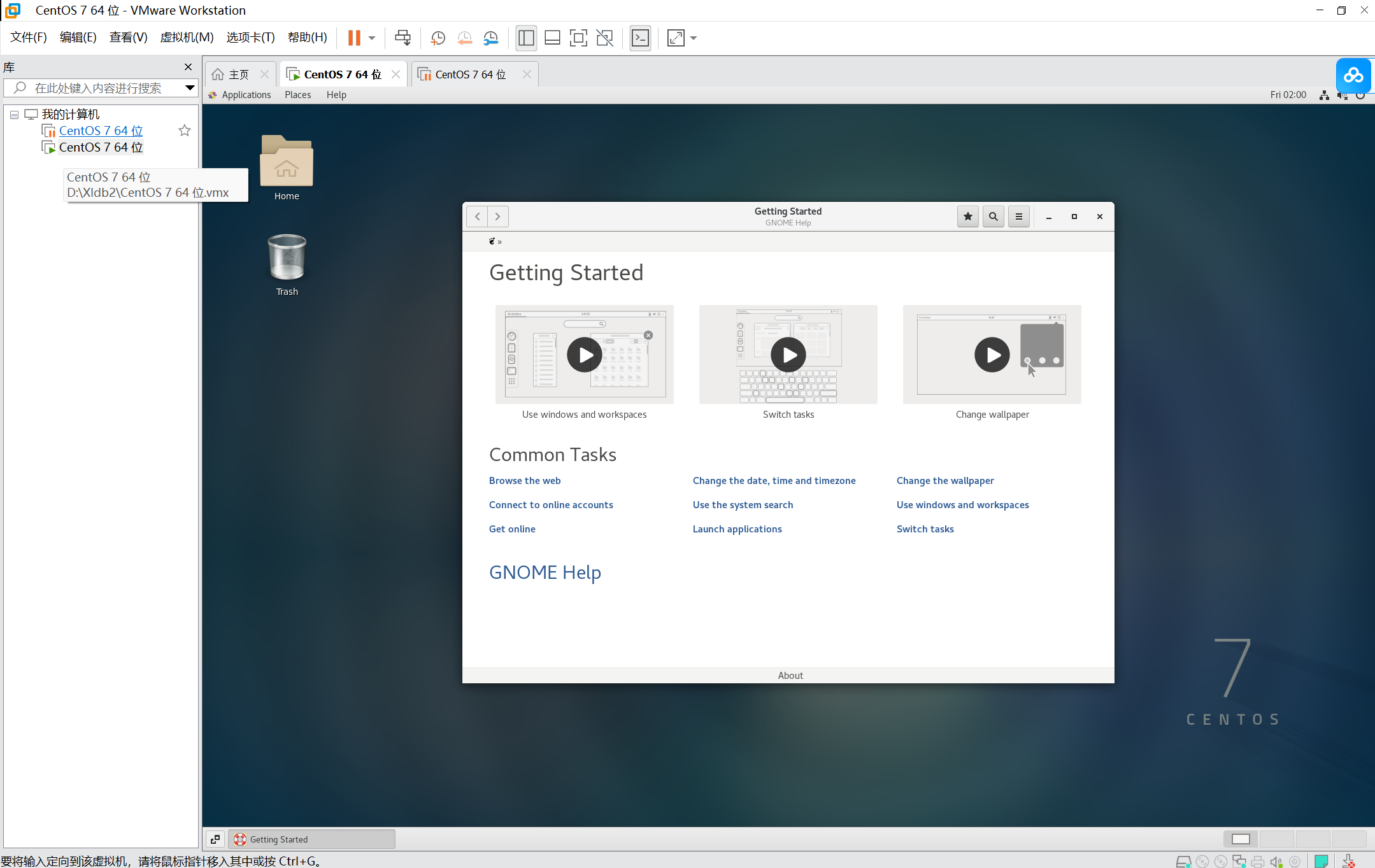The height and width of the screenshot is (868, 1375).
Task: Click the take snapshot clock icon
Action: [438, 38]
